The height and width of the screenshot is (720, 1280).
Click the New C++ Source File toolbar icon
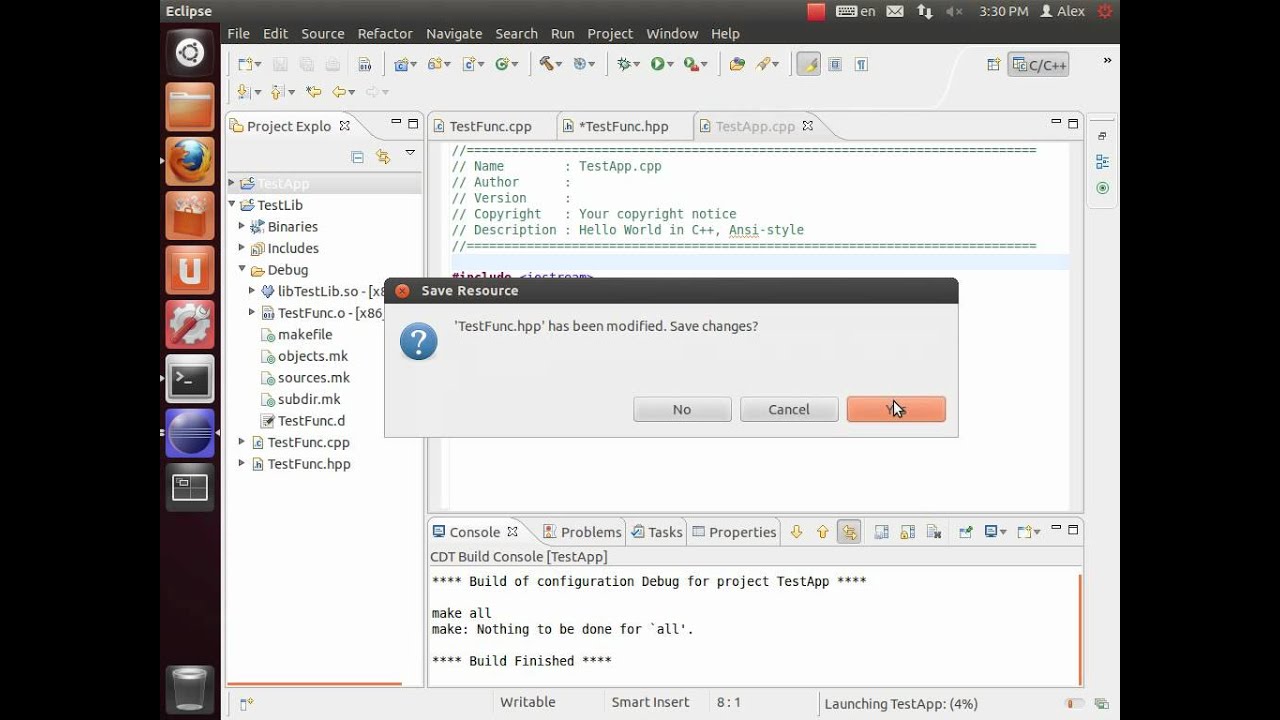pyautogui.click(x=469, y=64)
